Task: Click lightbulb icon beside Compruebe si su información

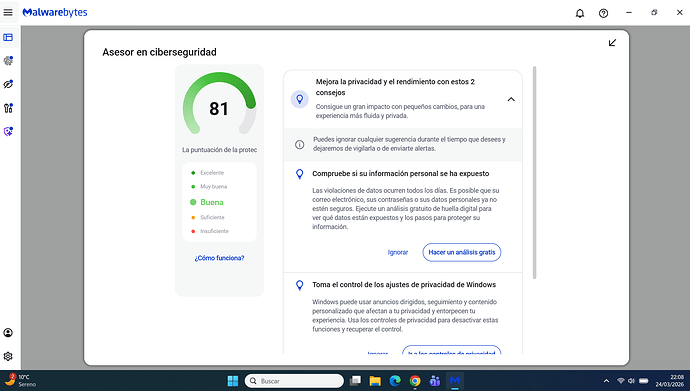Action: pos(300,174)
